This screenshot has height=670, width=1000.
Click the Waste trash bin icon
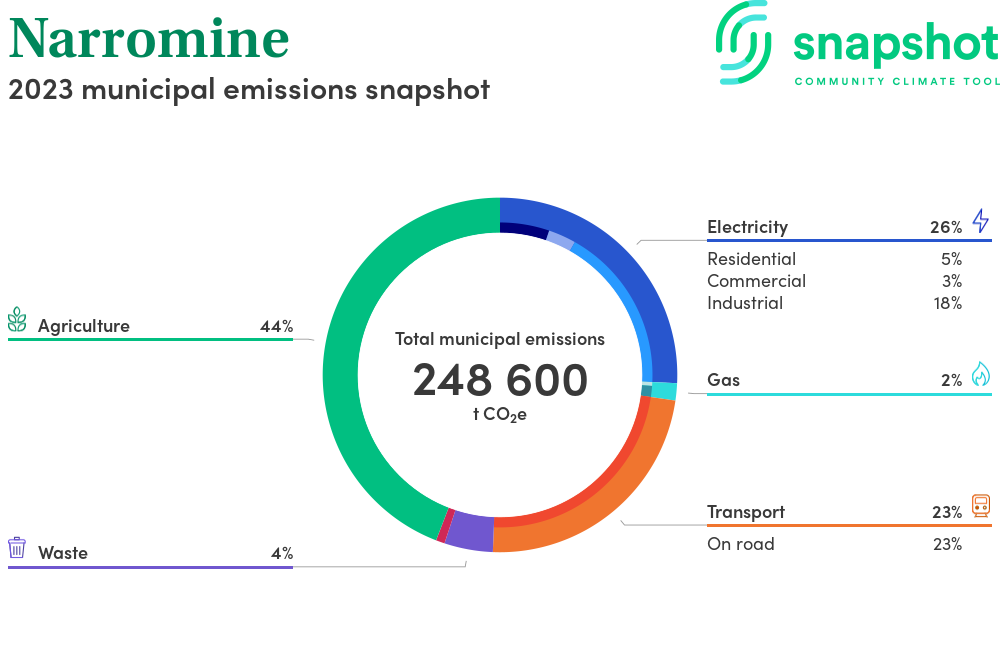click(x=17, y=547)
